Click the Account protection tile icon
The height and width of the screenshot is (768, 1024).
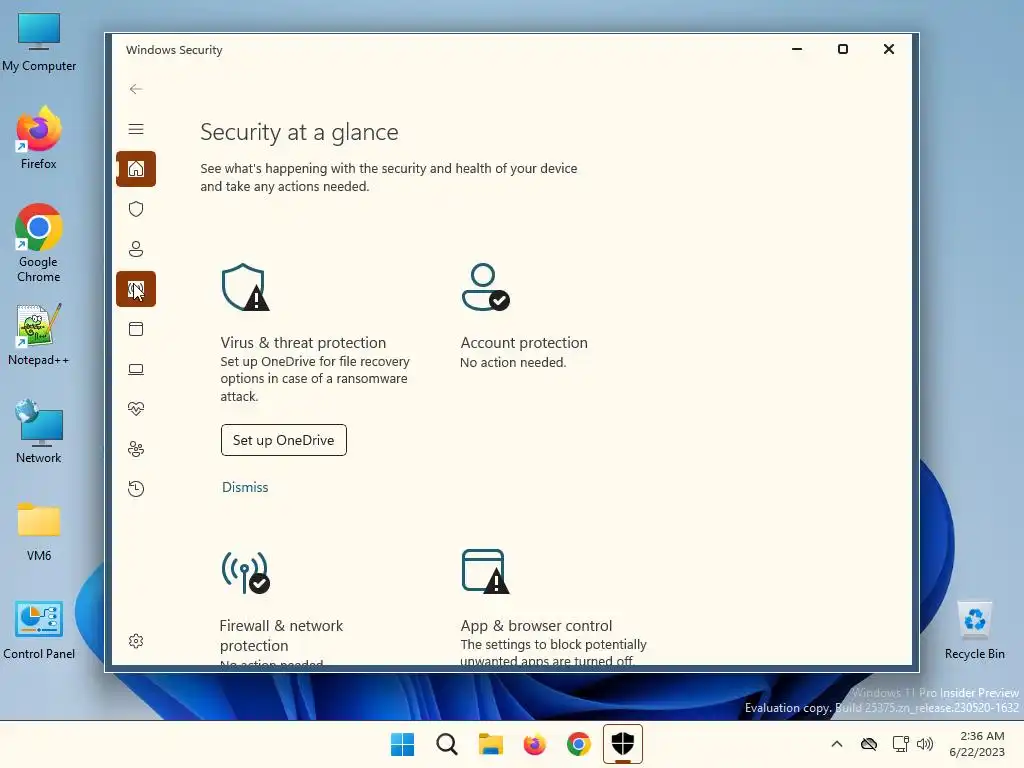[485, 287]
